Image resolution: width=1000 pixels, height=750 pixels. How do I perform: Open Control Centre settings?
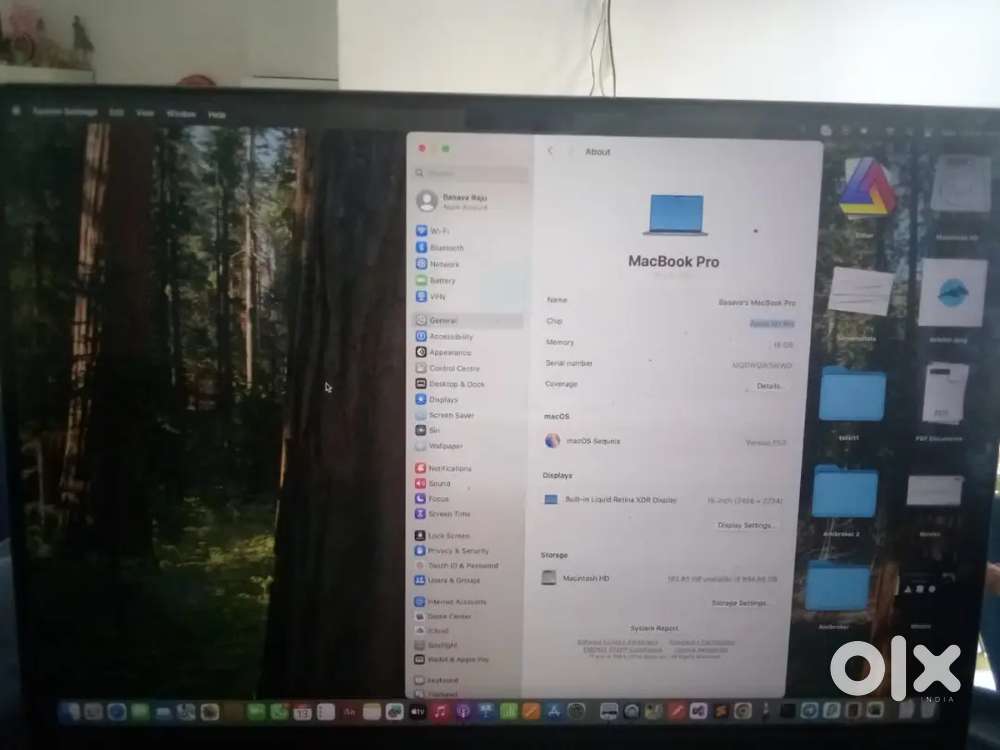(x=453, y=369)
